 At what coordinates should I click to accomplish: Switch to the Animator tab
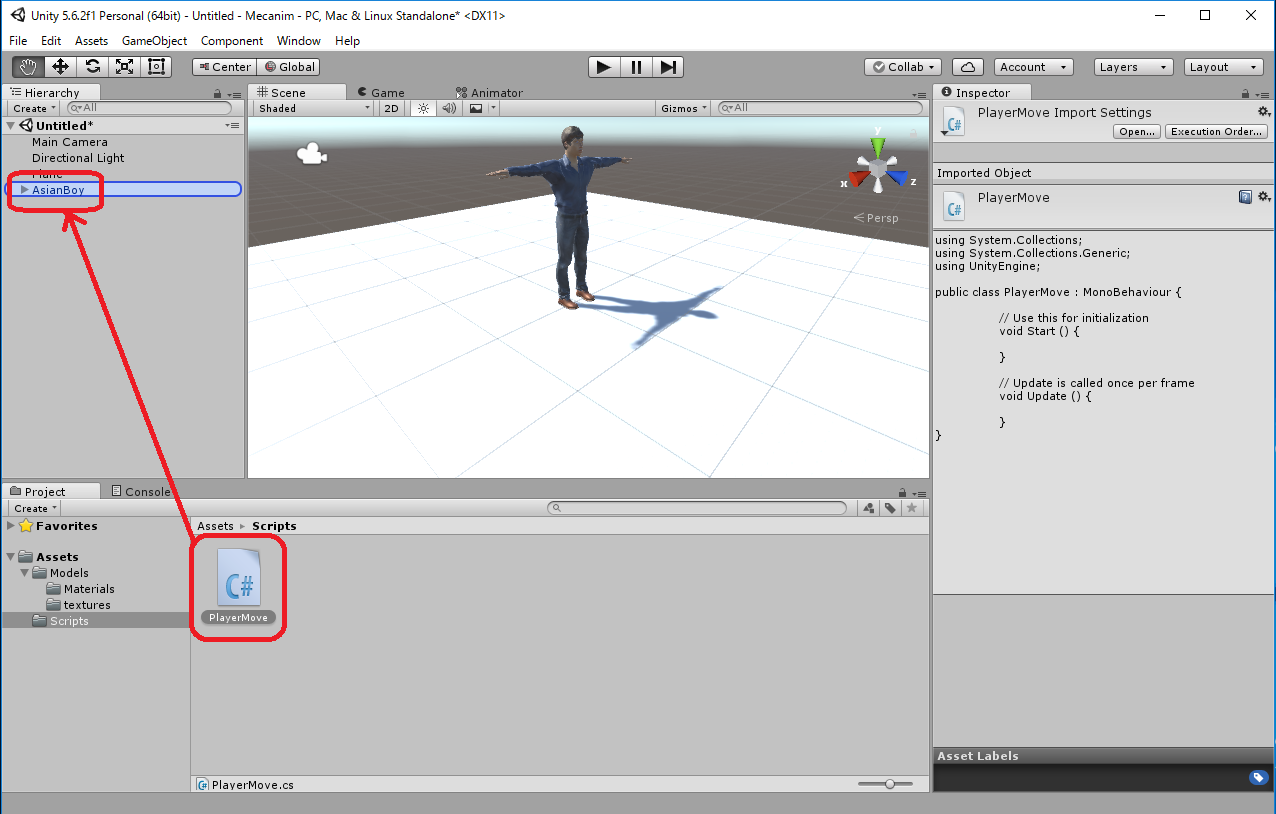tap(489, 93)
